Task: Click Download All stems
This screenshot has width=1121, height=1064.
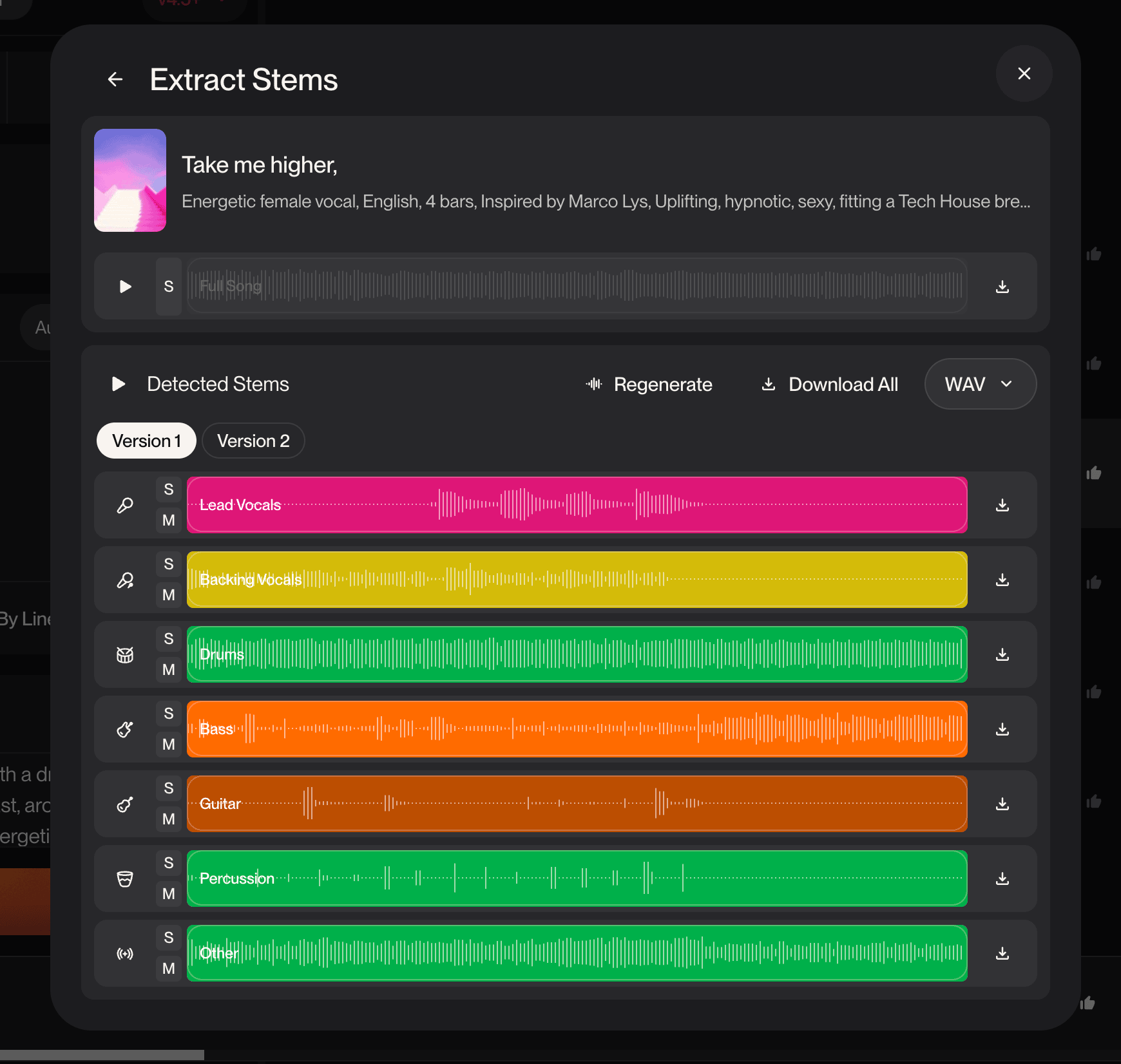Action: coord(830,384)
